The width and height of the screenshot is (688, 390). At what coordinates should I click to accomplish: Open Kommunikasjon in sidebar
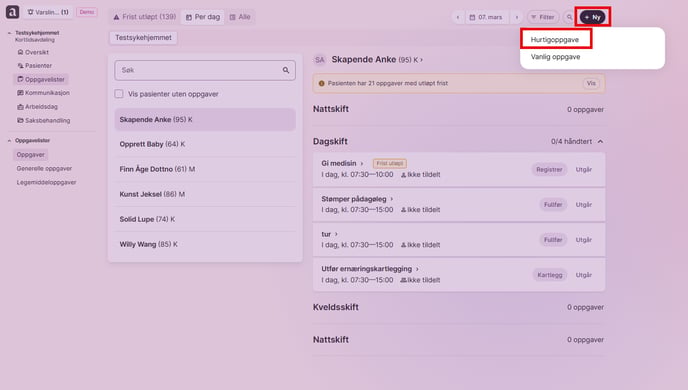43,93
